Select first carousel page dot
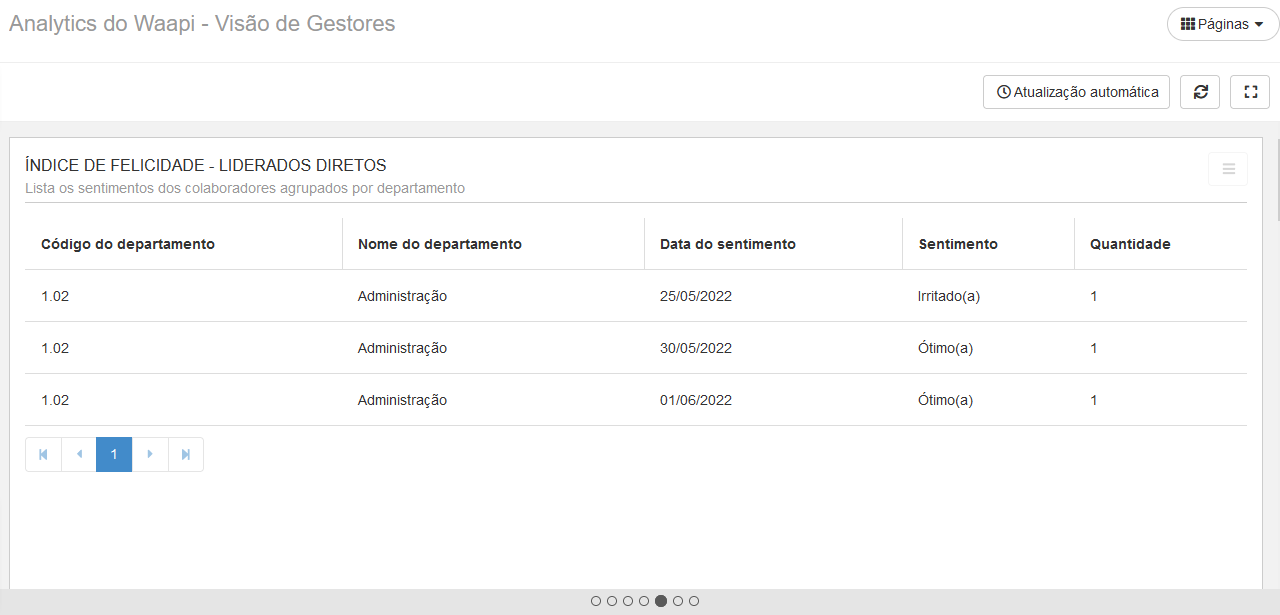The height and width of the screenshot is (615, 1280). 596,601
